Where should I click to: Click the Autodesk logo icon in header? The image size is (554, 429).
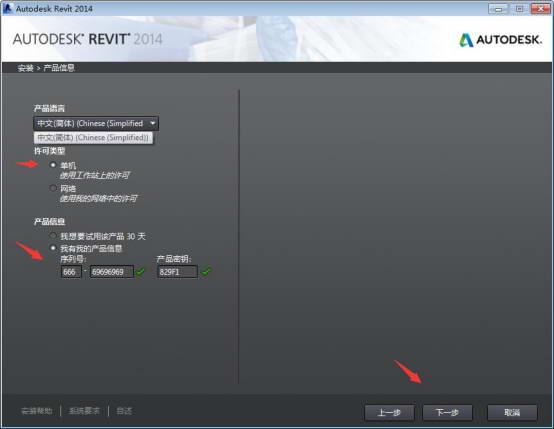coord(466,40)
